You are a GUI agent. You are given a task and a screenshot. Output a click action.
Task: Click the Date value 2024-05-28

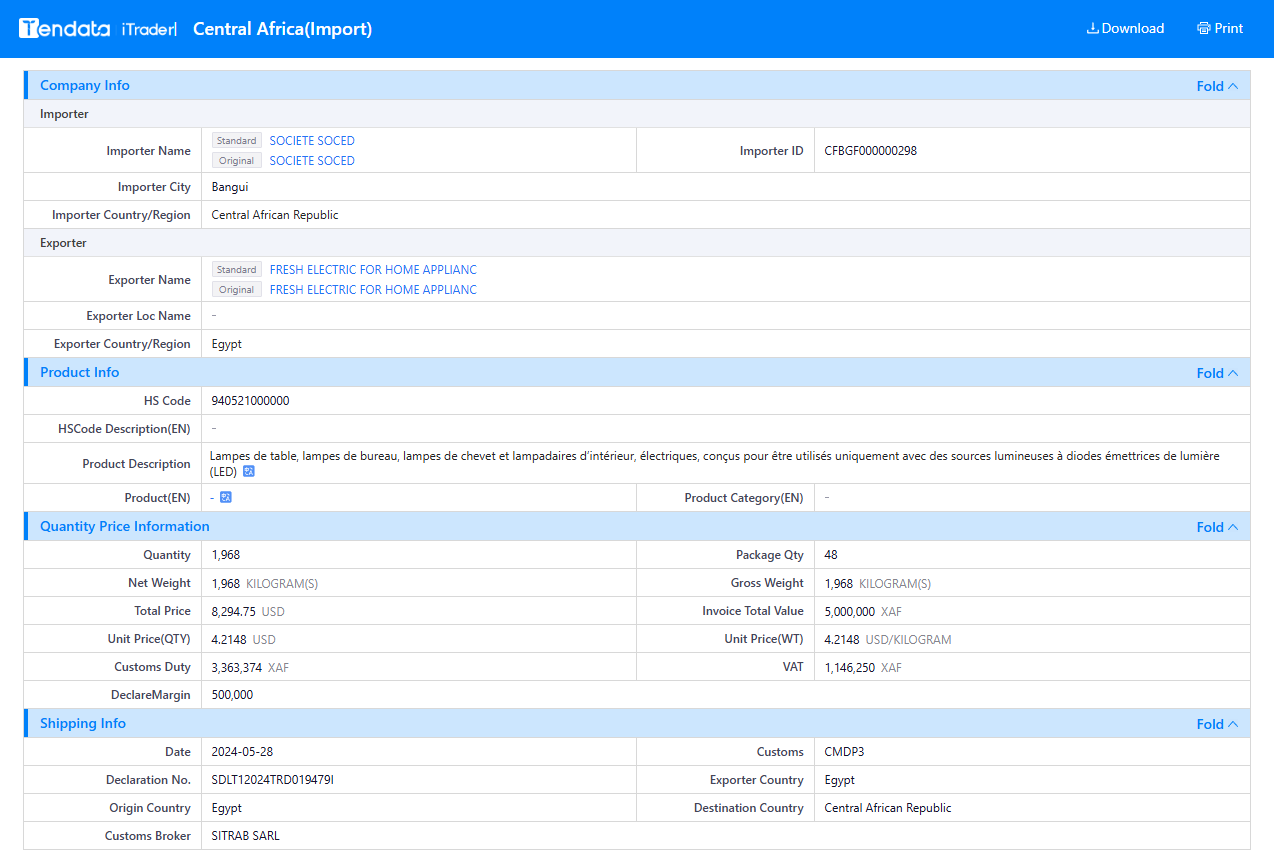coord(242,752)
